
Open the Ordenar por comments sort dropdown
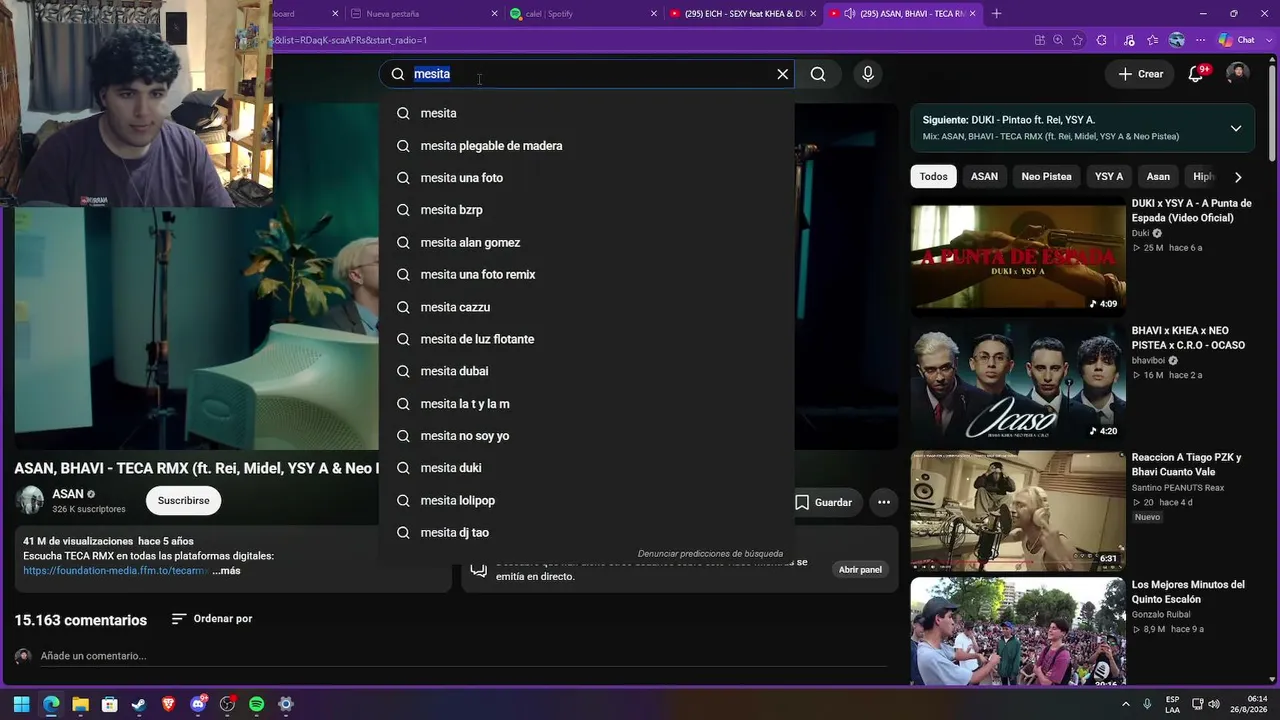pos(212,619)
